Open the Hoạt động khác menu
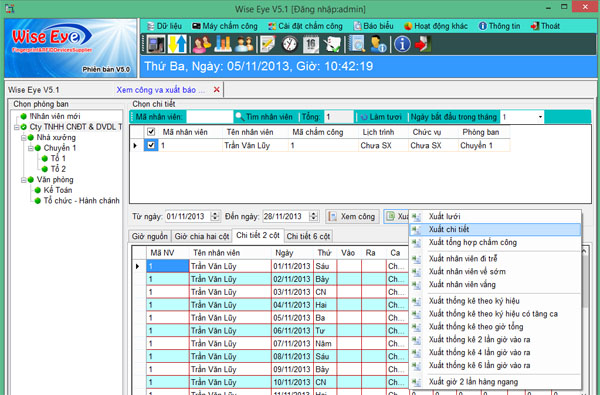Viewport: 600px width, 395px height. (x=435, y=26)
